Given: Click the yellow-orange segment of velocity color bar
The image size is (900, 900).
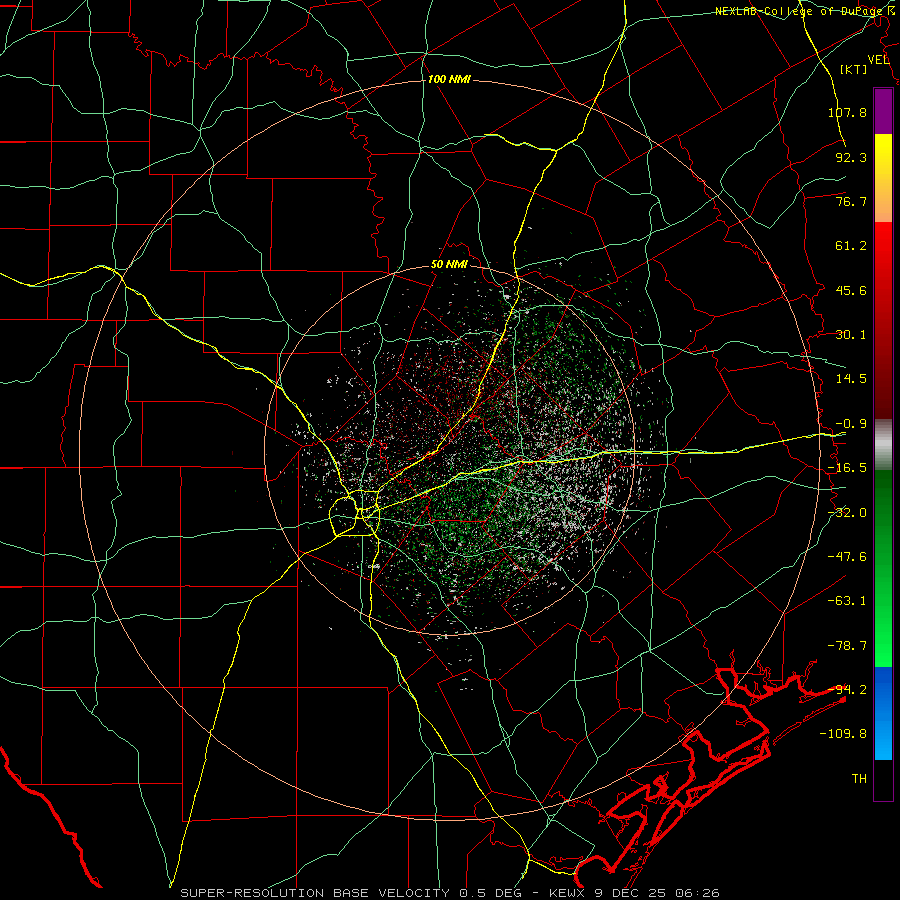Looking at the screenshot, I should (883, 178).
